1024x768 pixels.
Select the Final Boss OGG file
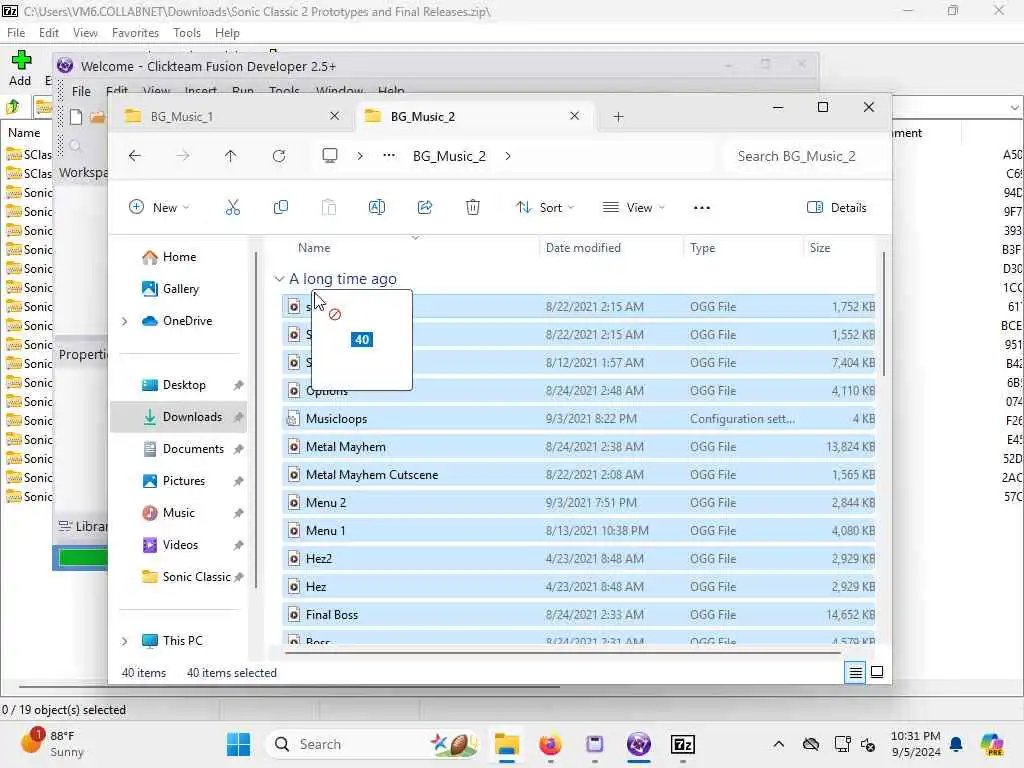pos(579,615)
